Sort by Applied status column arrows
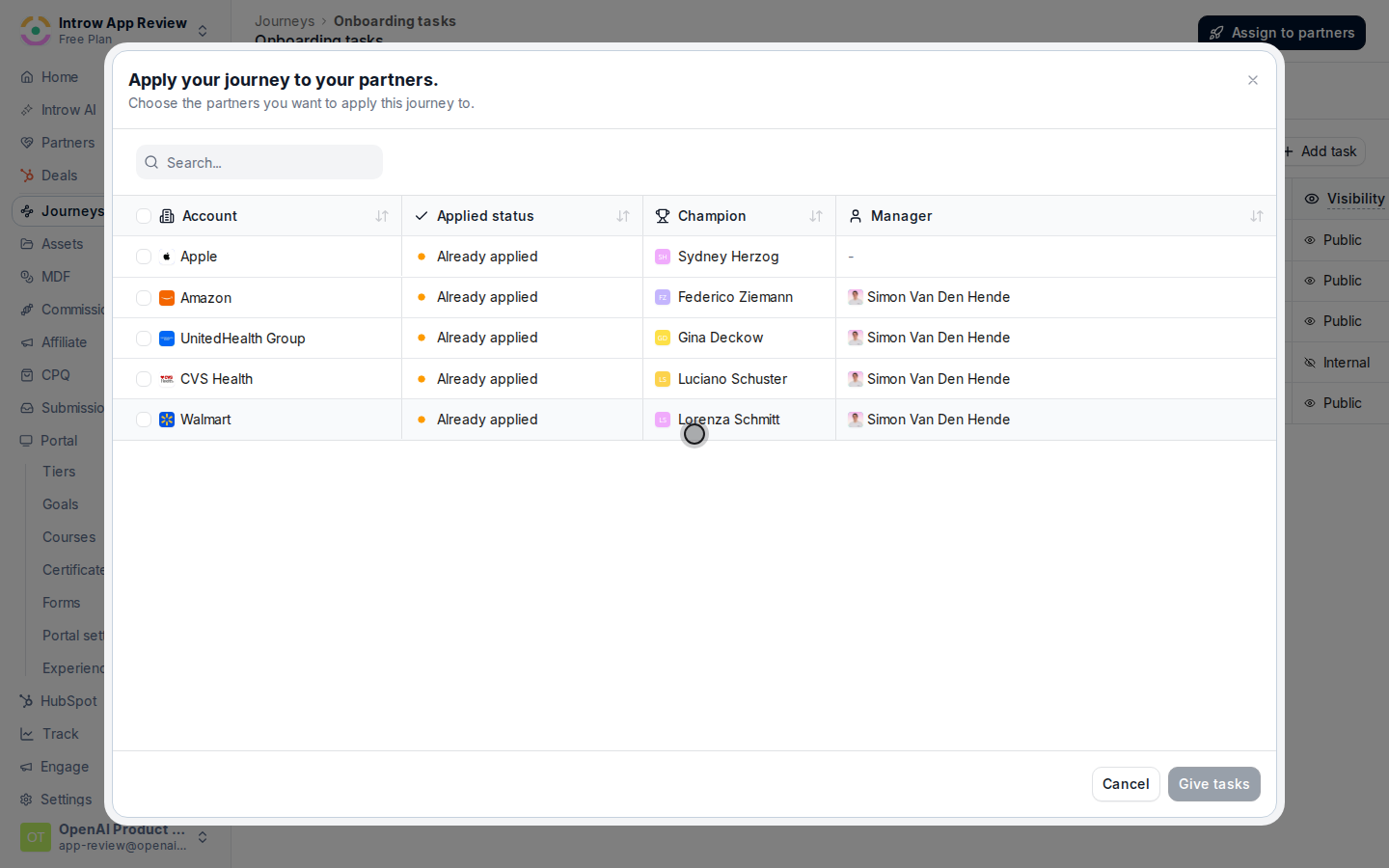Image resolution: width=1389 pixels, height=868 pixels. [x=623, y=216]
